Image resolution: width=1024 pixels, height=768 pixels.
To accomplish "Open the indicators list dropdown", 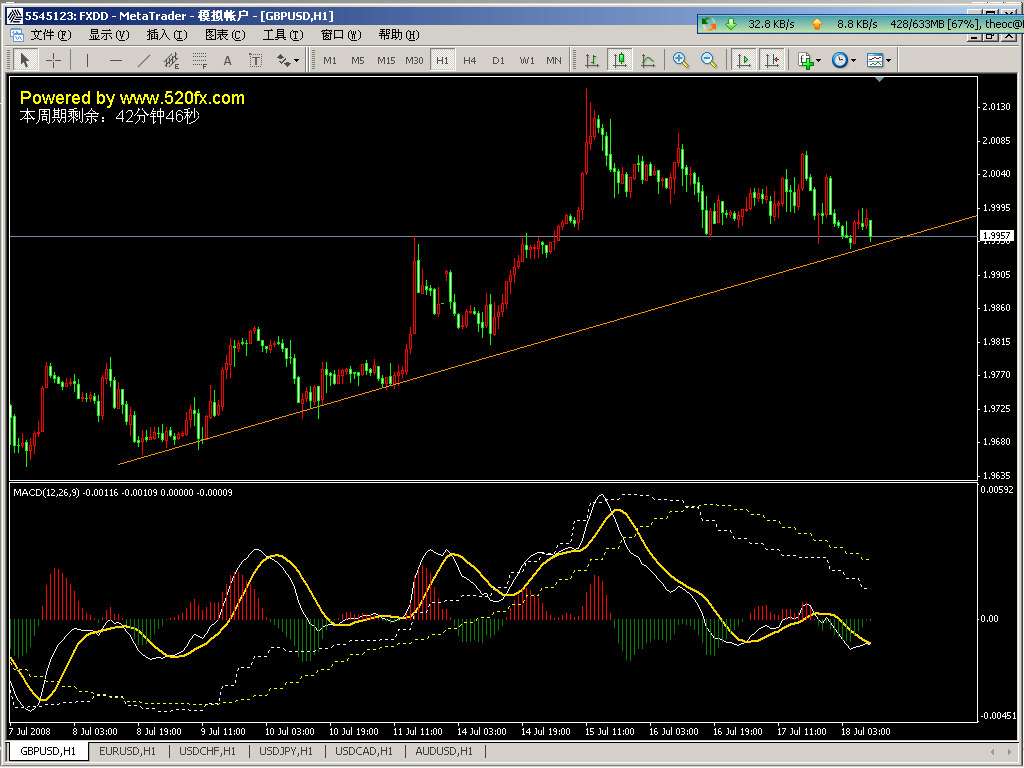I will (x=810, y=60).
